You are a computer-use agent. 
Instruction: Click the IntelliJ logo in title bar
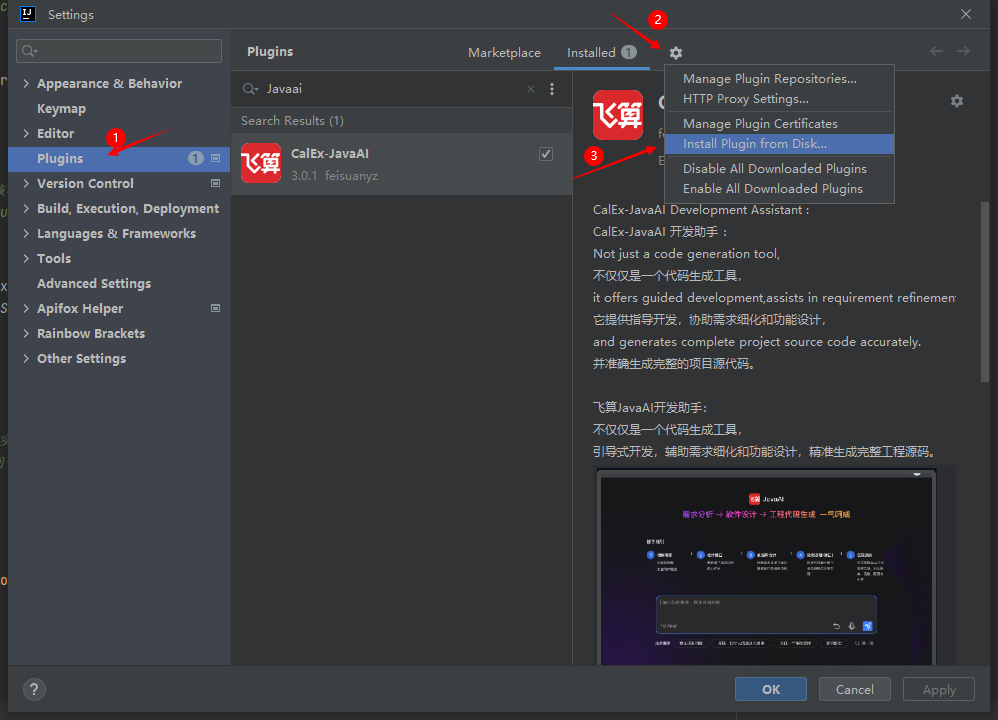(x=28, y=14)
